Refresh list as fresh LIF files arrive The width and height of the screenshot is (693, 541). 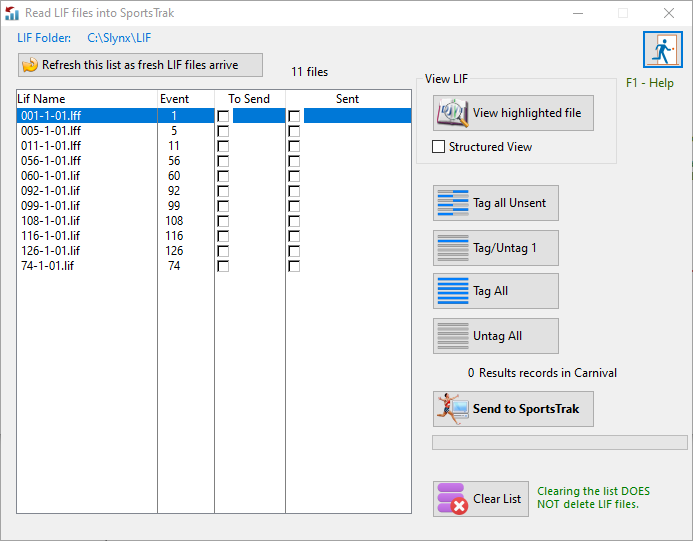click(140, 65)
